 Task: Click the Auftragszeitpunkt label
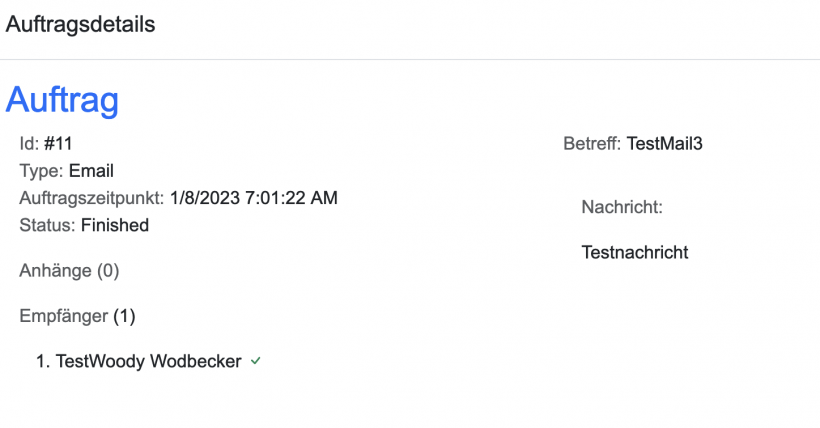(x=91, y=198)
